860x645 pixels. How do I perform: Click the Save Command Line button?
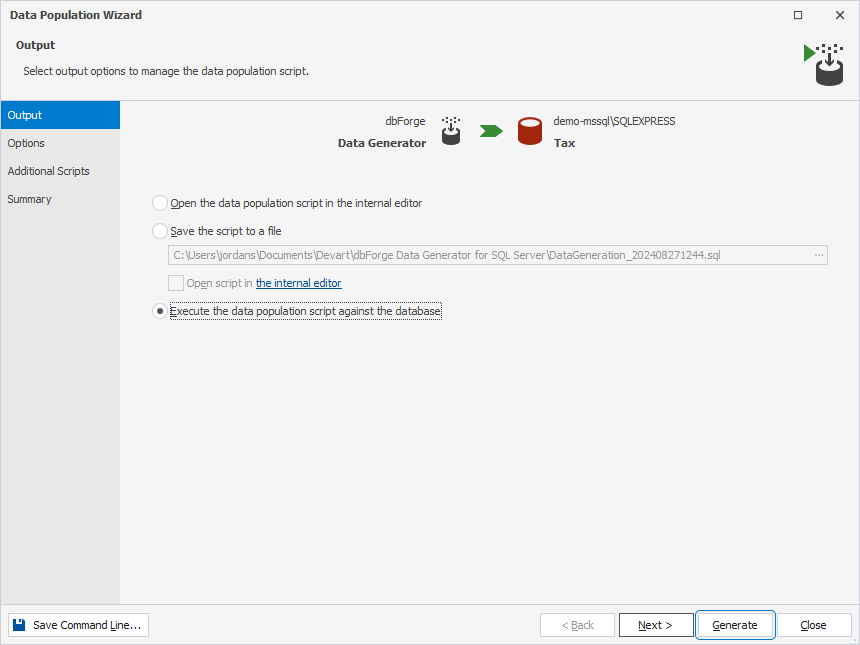pyautogui.click(x=78, y=625)
